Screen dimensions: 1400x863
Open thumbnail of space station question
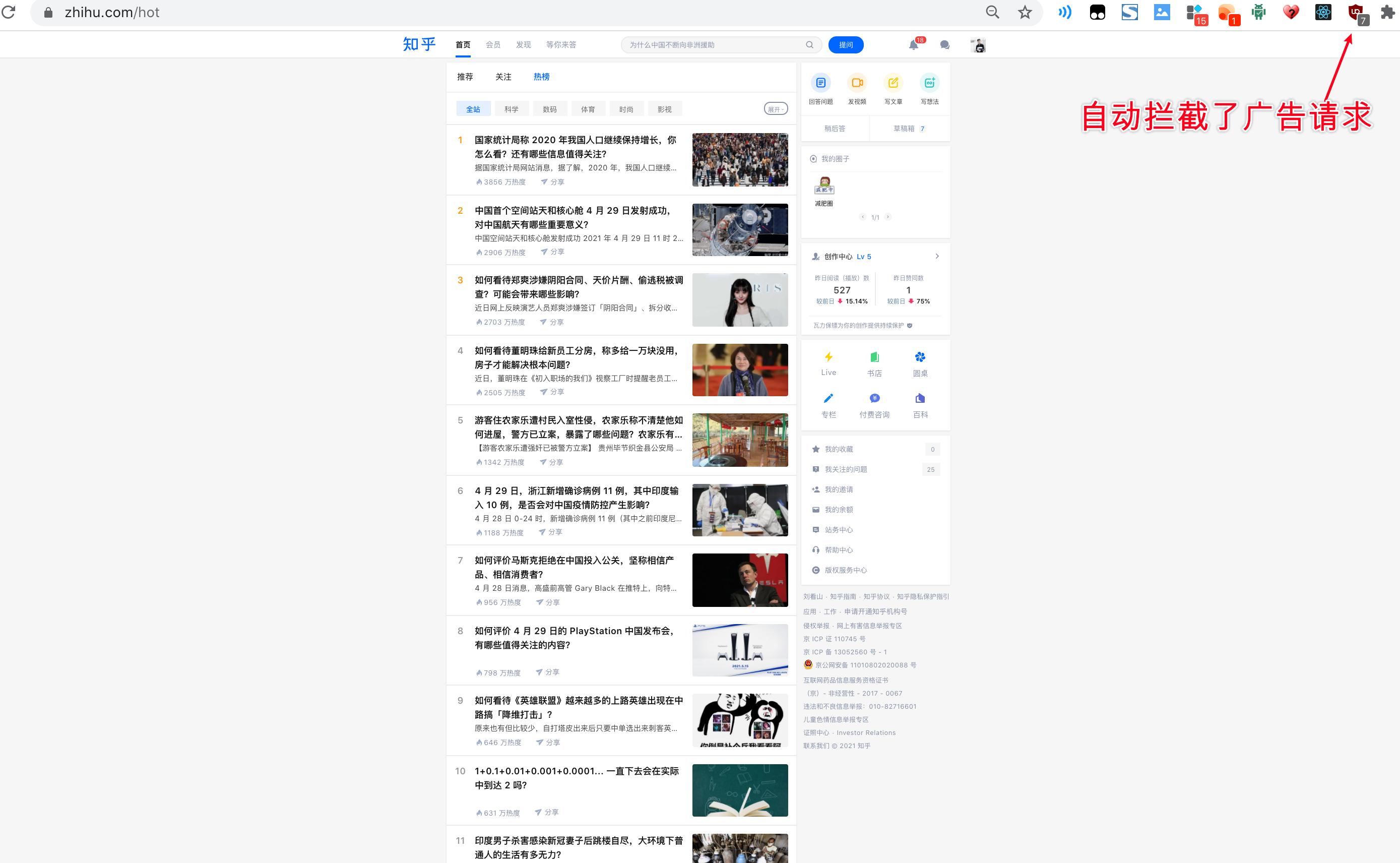tap(740, 230)
